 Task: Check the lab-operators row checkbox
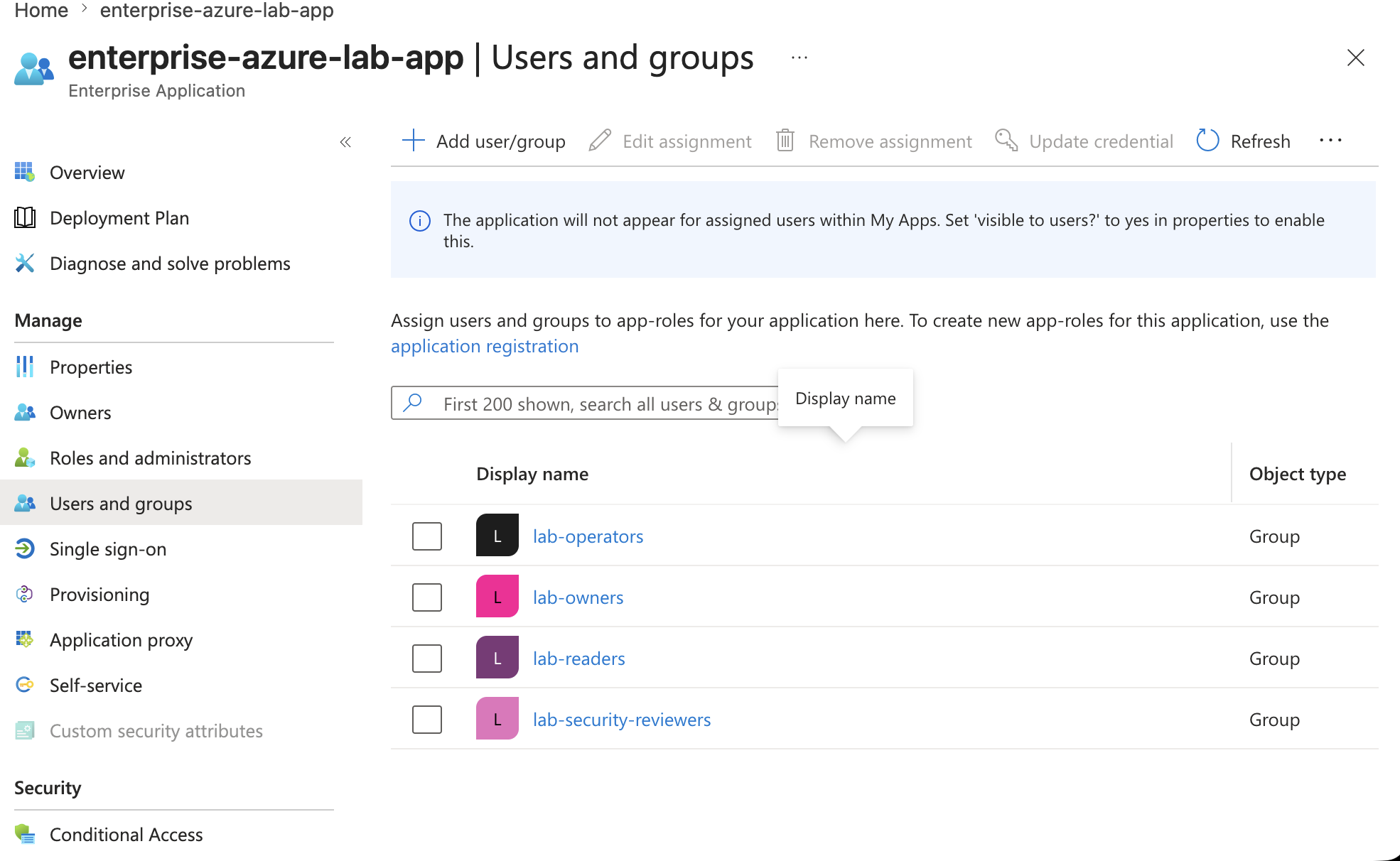point(427,536)
